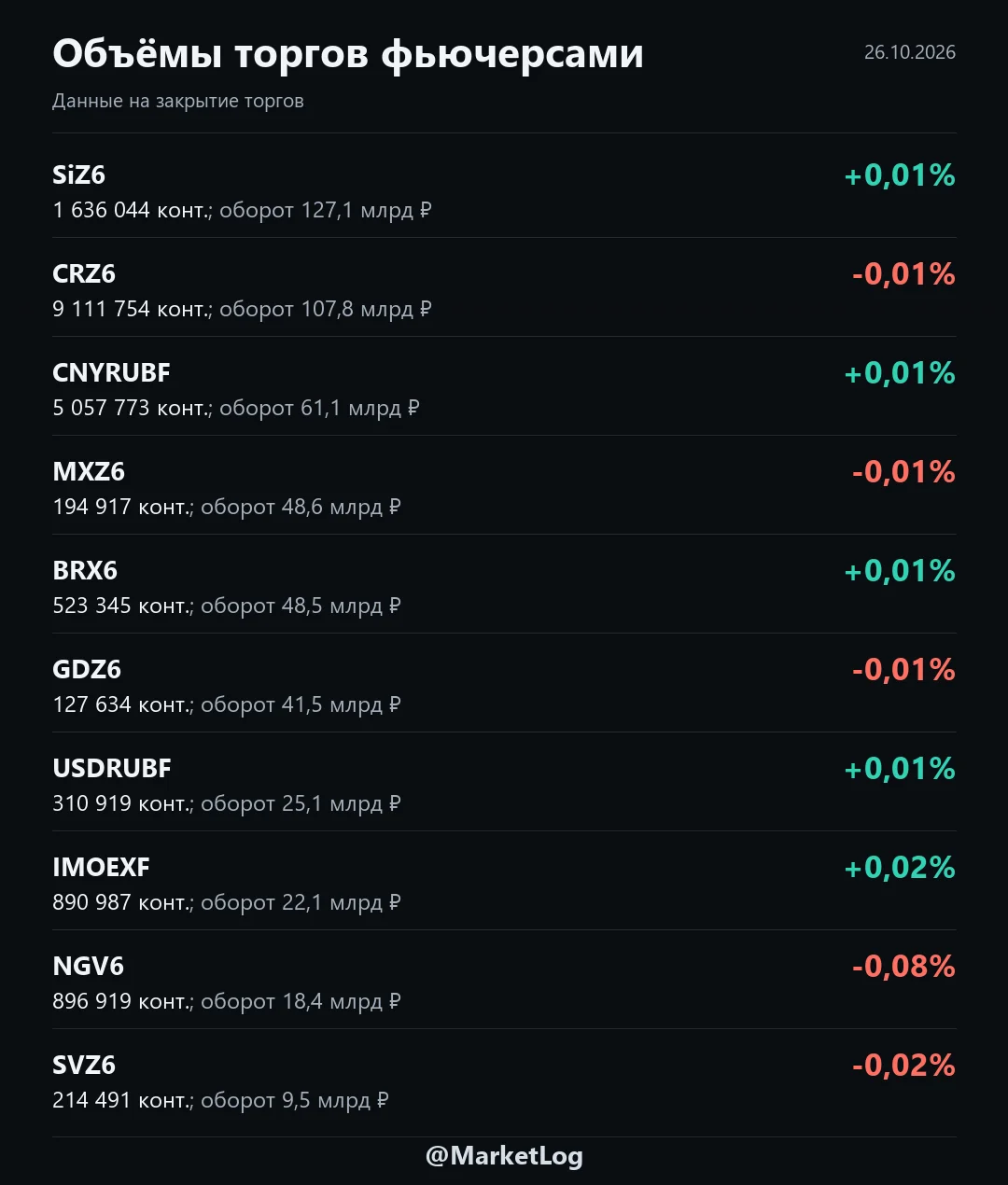Select the BRX6 contract row
1008x1185 pixels.
point(504,584)
